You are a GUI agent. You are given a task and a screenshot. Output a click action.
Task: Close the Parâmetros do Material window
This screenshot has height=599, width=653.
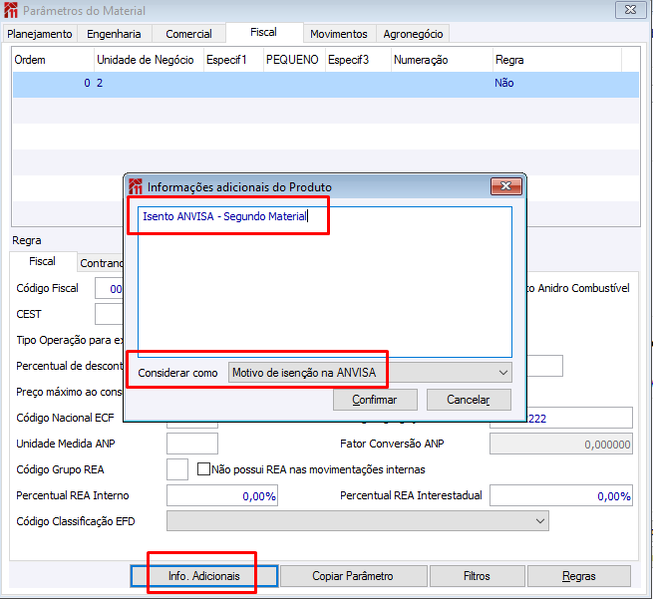pyautogui.click(x=631, y=10)
